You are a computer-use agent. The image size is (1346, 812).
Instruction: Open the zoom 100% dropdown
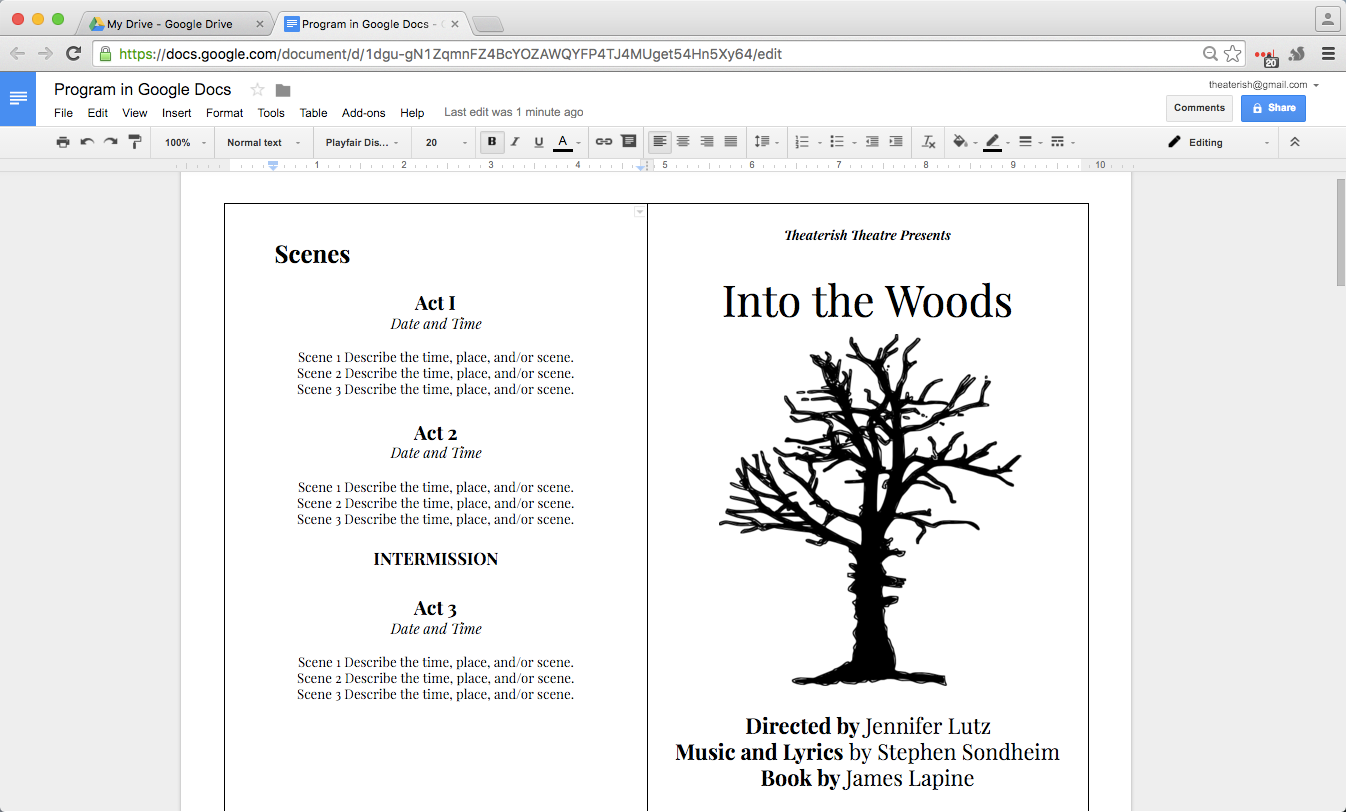coord(185,142)
